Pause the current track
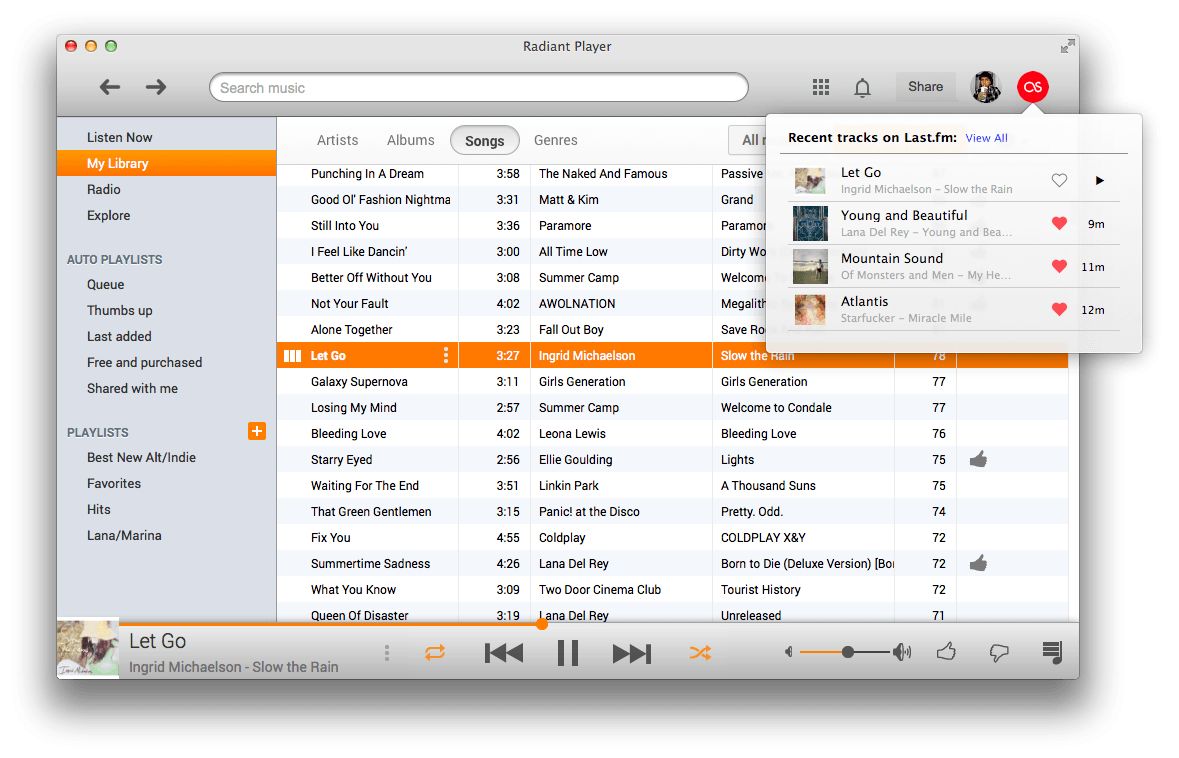This screenshot has height=758, width=1179. [567, 652]
